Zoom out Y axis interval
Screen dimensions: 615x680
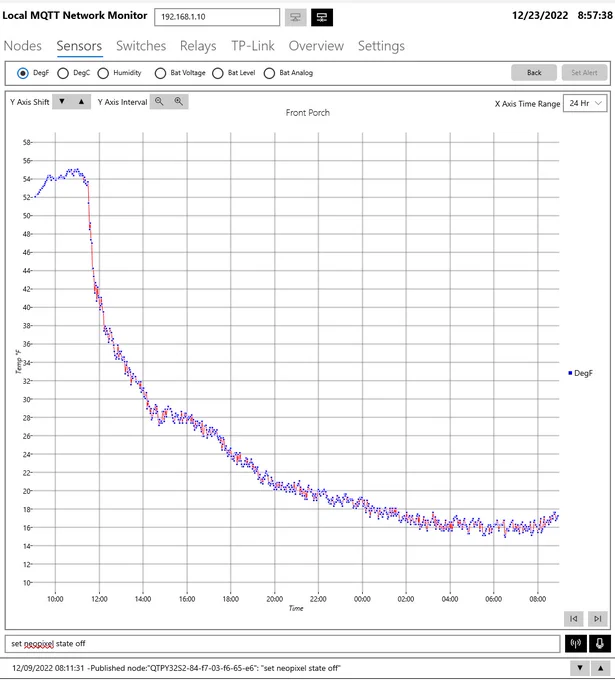(159, 101)
